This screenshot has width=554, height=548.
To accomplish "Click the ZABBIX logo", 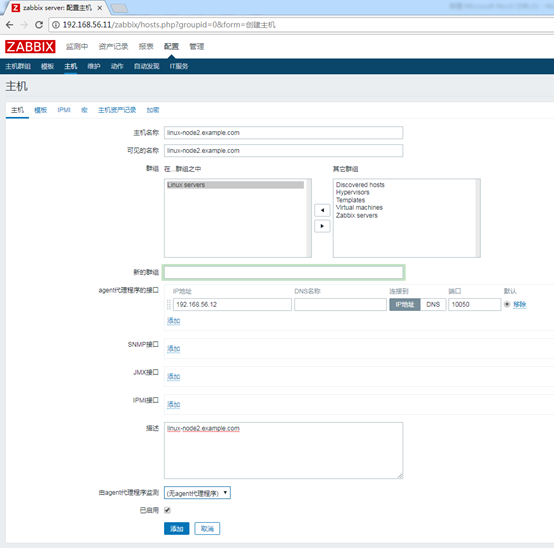I will (x=30, y=47).
